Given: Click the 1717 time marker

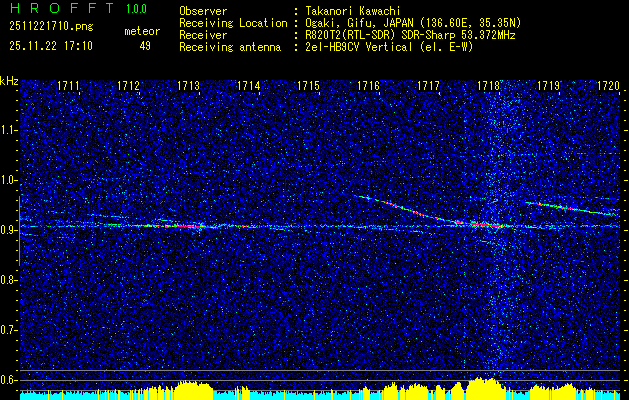Looking at the screenshot, I should tap(428, 85).
